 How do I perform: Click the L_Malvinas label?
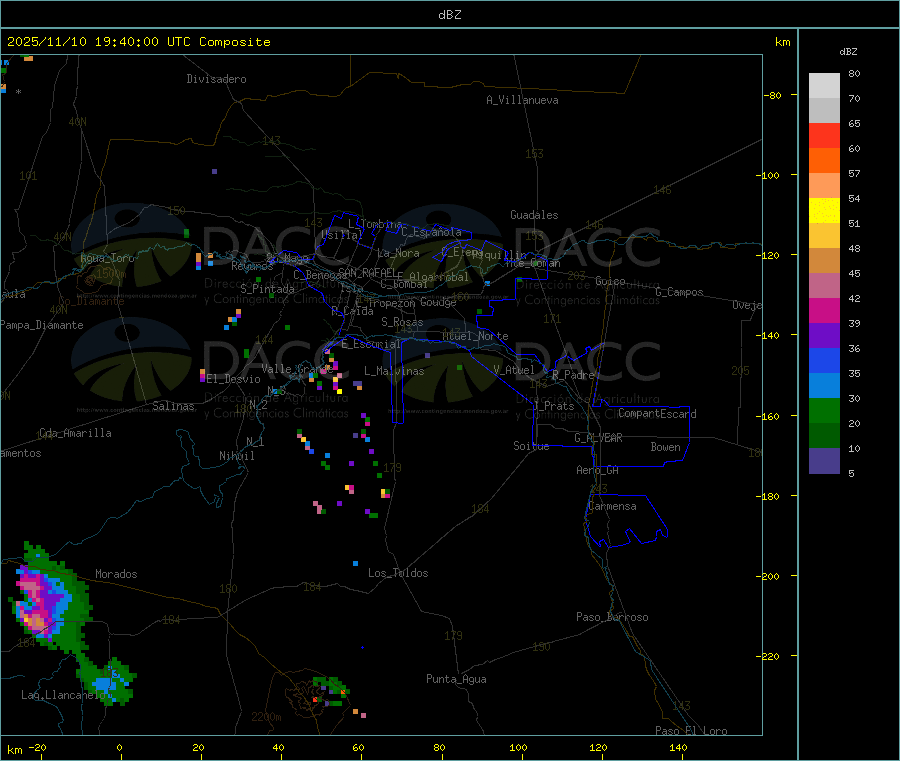394,371
